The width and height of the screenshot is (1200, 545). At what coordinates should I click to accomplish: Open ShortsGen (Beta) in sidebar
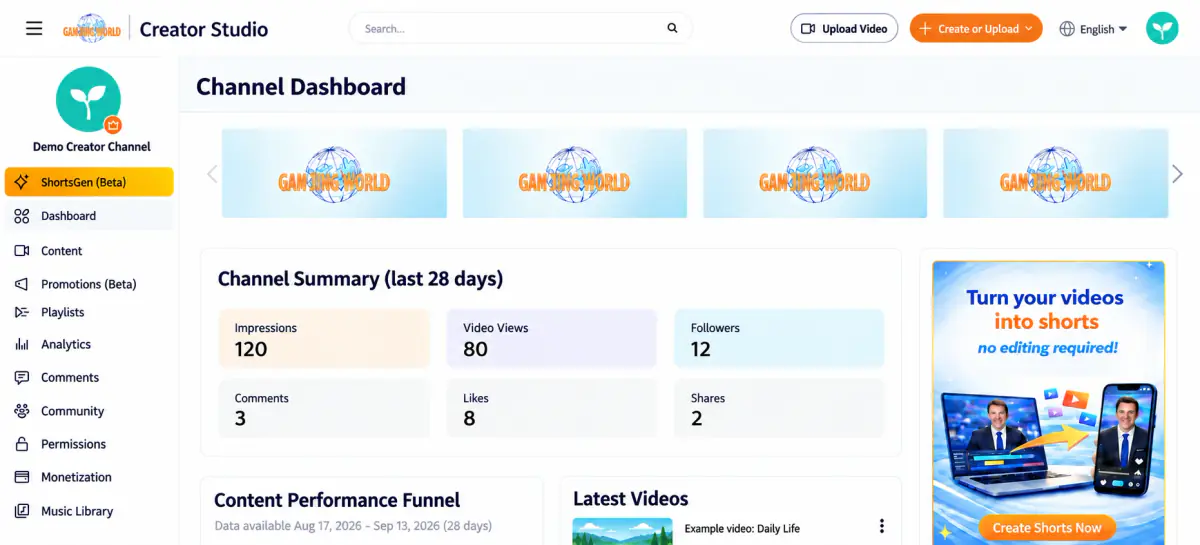tap(89, 182)
